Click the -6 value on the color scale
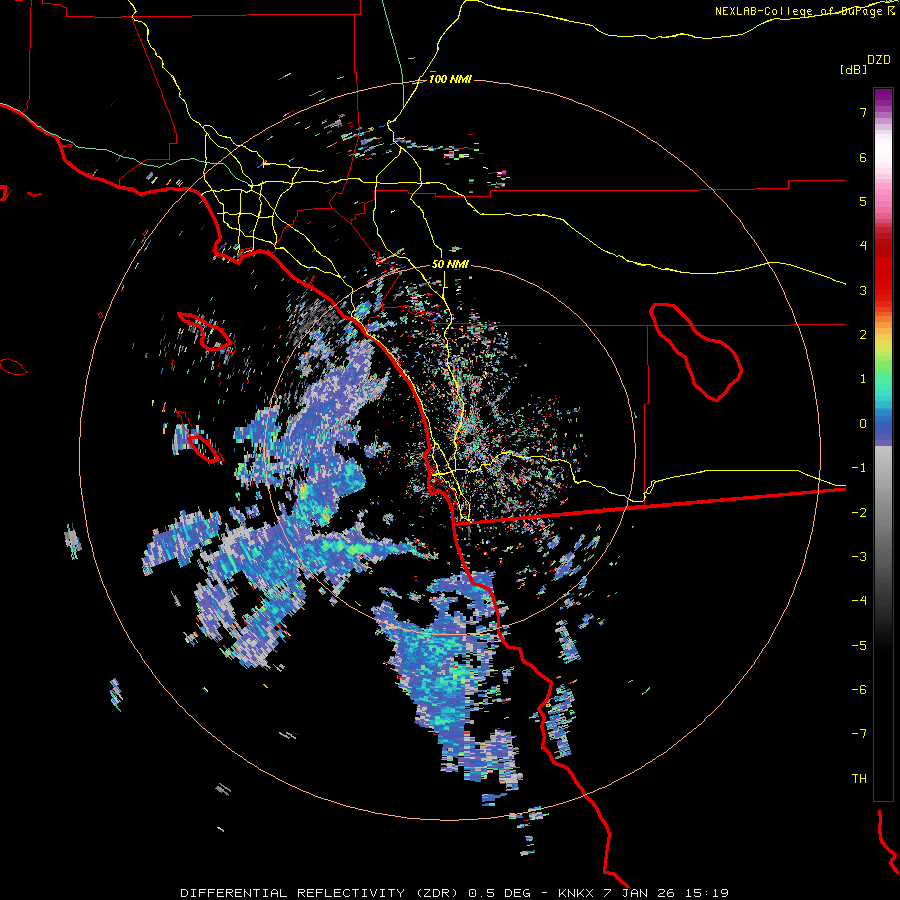The height and width of the screenshot is (900, 900). click(x=859, y=690)
